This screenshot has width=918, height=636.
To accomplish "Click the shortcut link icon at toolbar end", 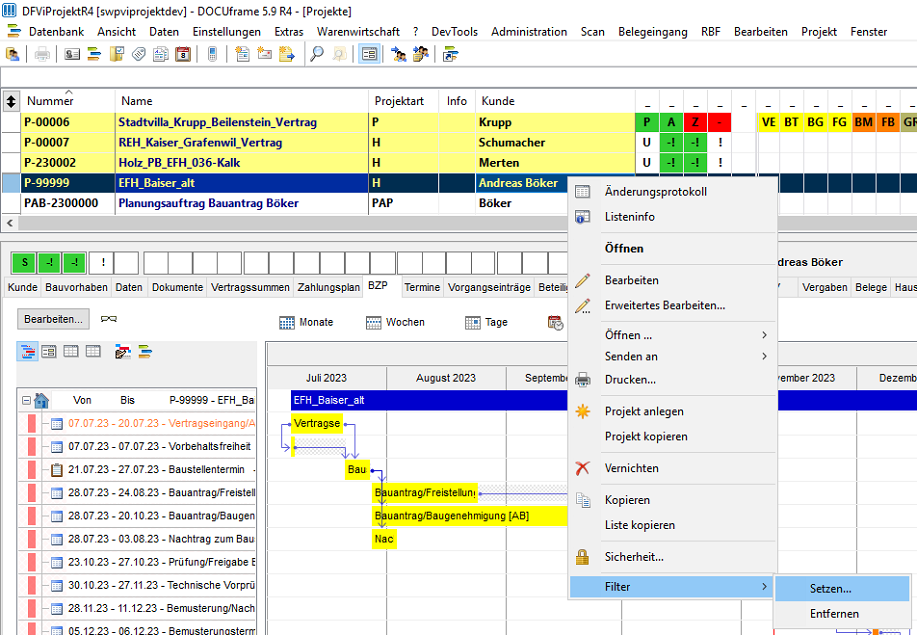I will coord(450,55).
